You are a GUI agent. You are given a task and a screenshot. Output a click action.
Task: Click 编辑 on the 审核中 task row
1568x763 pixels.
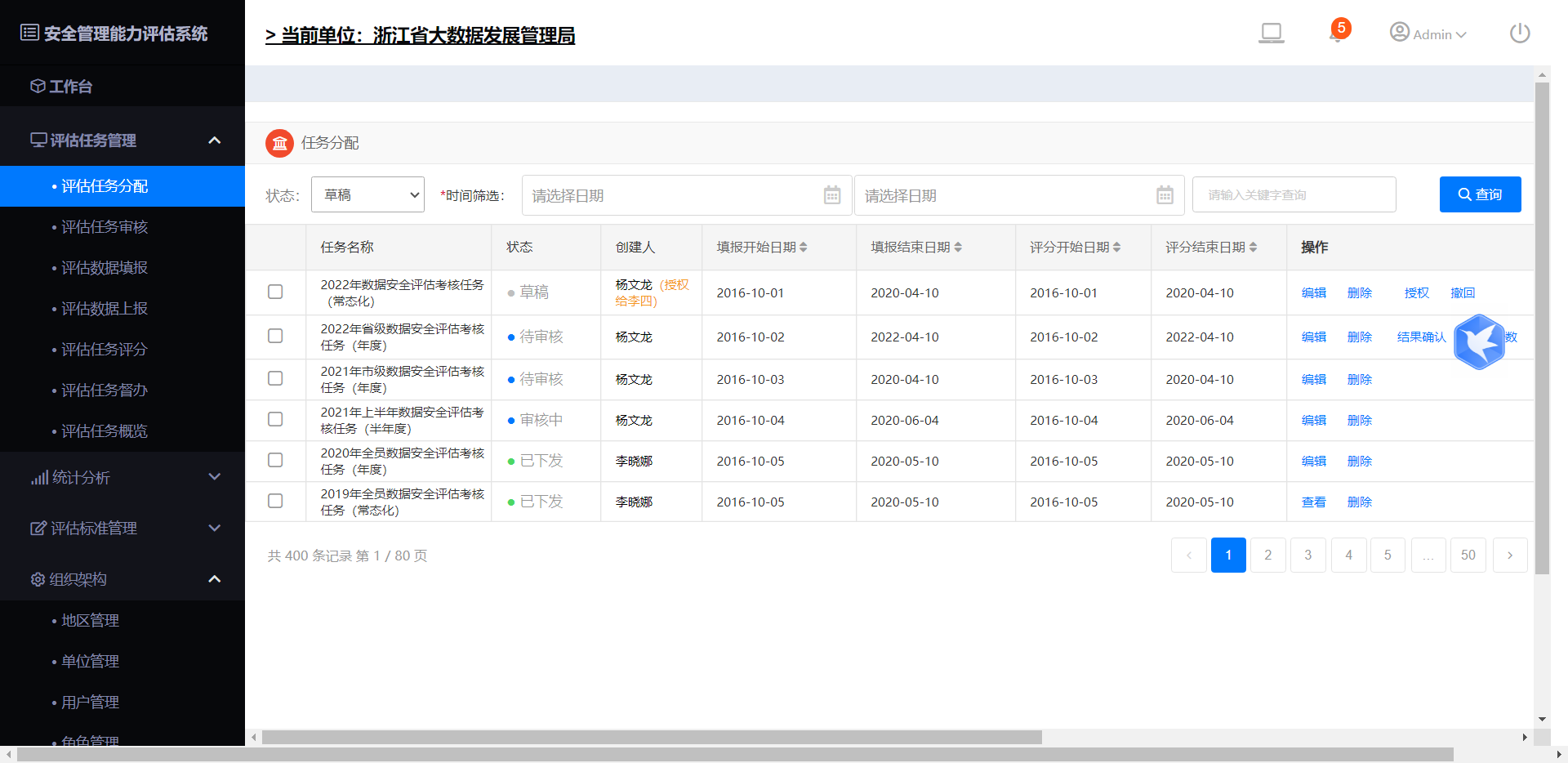(x=1314, y=420)
